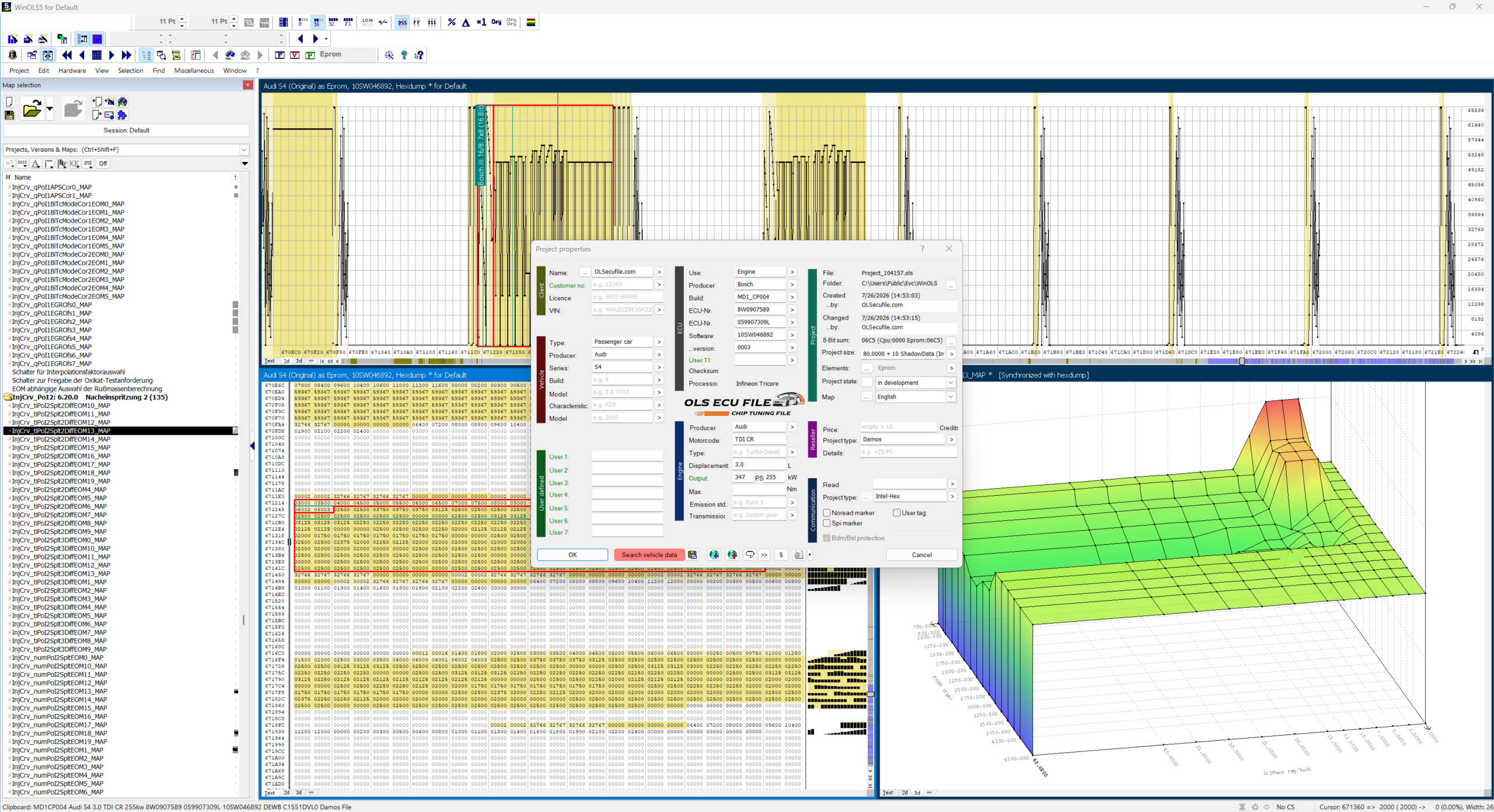1494x812 pixels.
Task: Select the 16-bit display mode icon
Action: tap(317, 22)
